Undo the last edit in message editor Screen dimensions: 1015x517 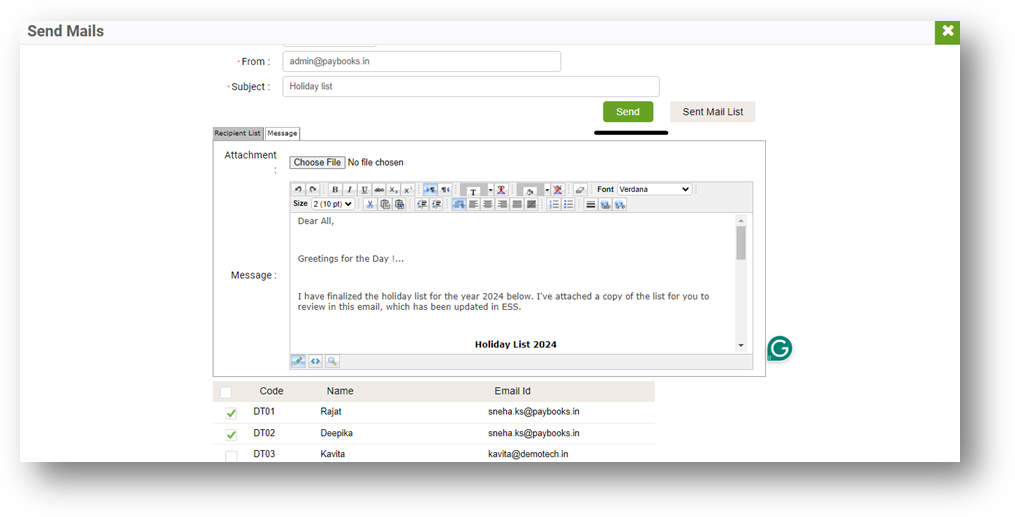click(x=298, y=190)
